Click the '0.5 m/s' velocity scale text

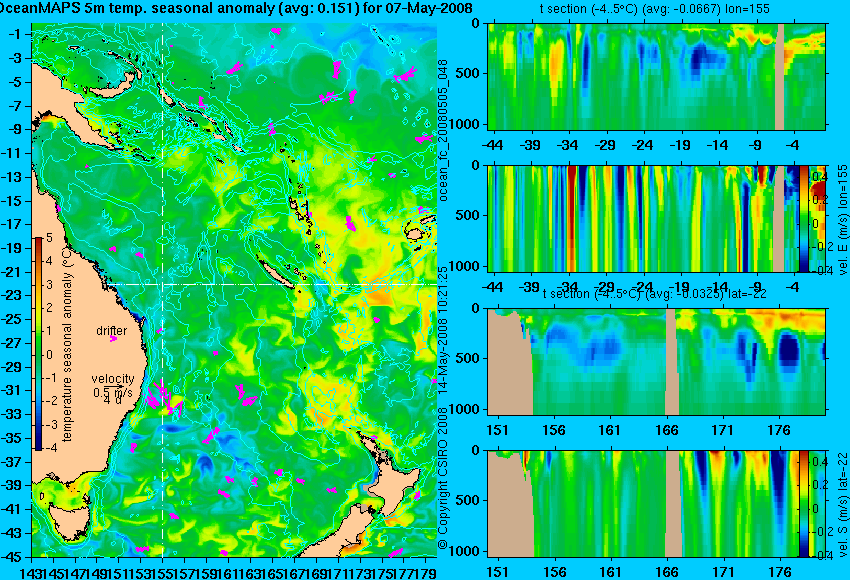tap(113, 392)
